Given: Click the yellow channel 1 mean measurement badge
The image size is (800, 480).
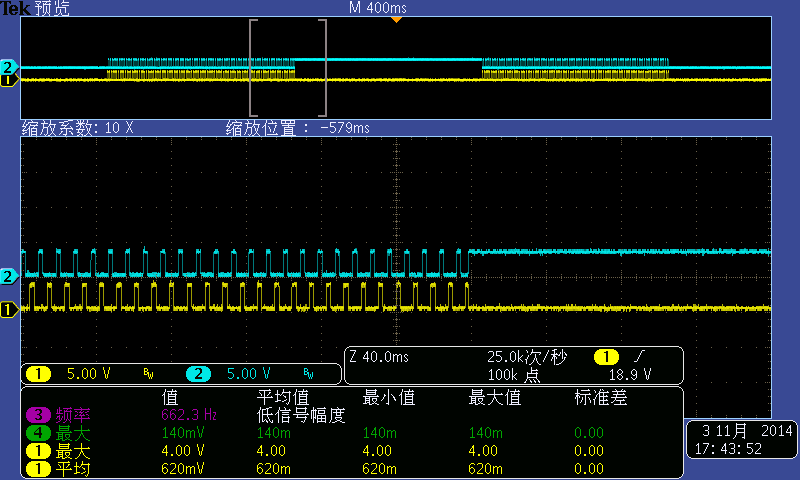Looking at the screenshot, I should click(38, 469).
